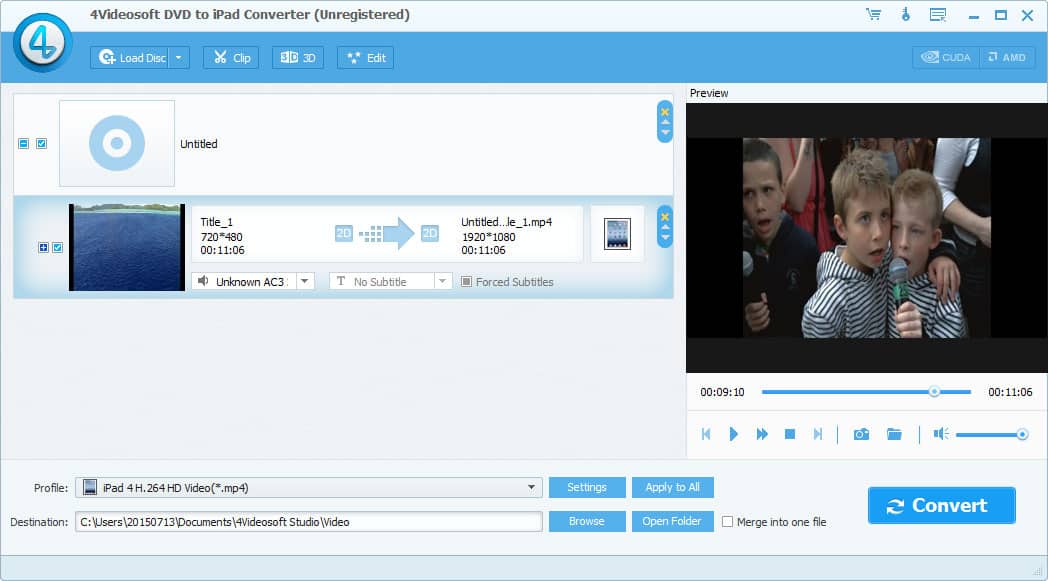This screenshot has height=581, width=1048.
Task: Click the 00:11:06 total duration in preview
Action: [x=1010, y=392]
